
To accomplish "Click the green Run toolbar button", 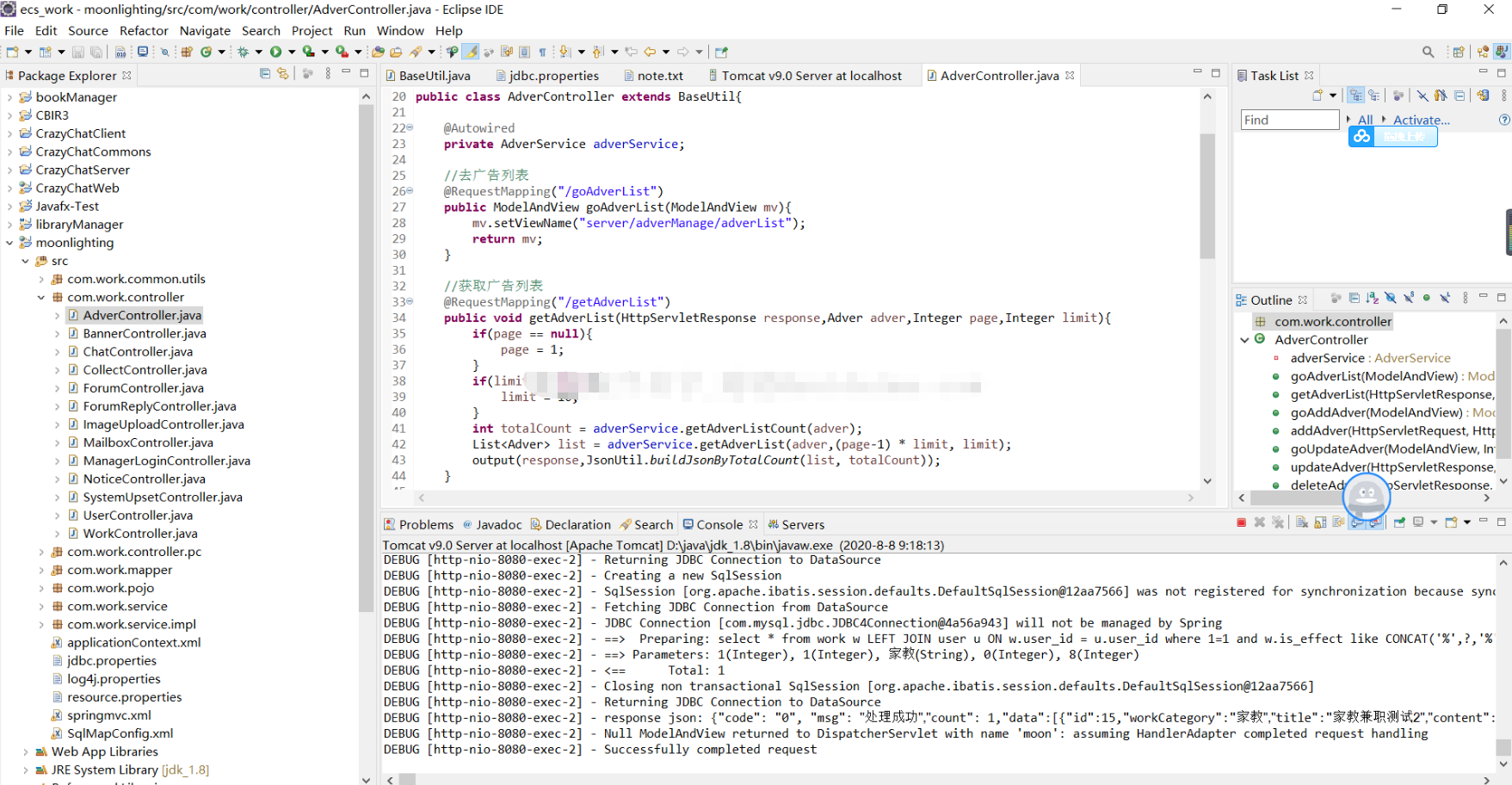I will [275, 52].
